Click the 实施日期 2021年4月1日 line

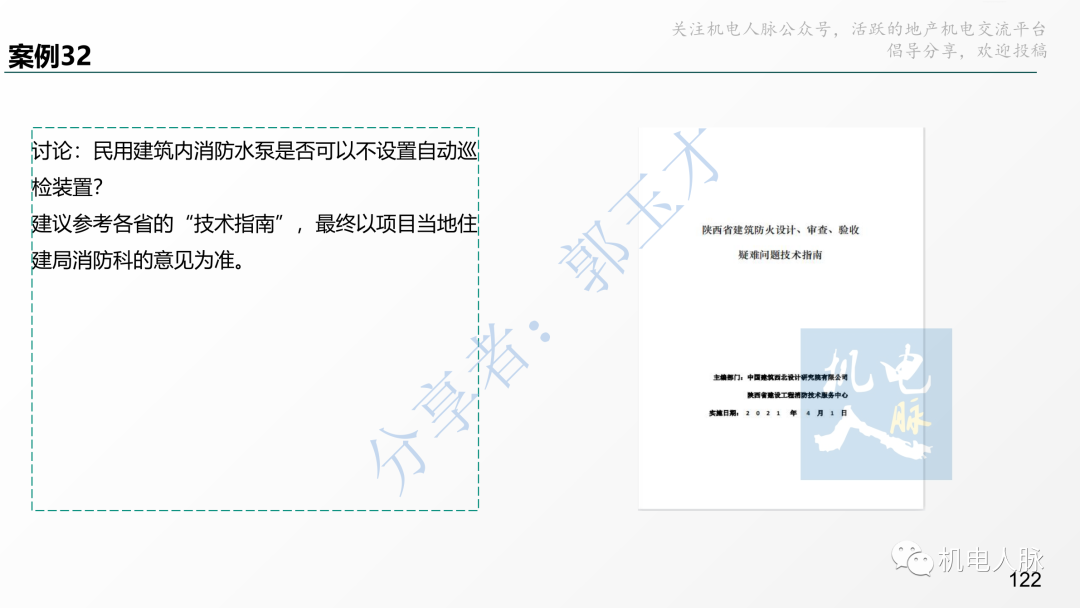(x=778, y=413)
